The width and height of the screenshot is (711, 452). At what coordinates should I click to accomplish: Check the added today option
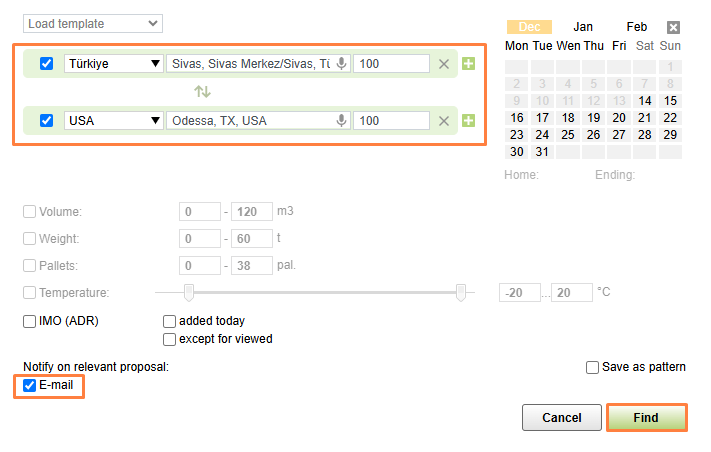click(170, 321)
